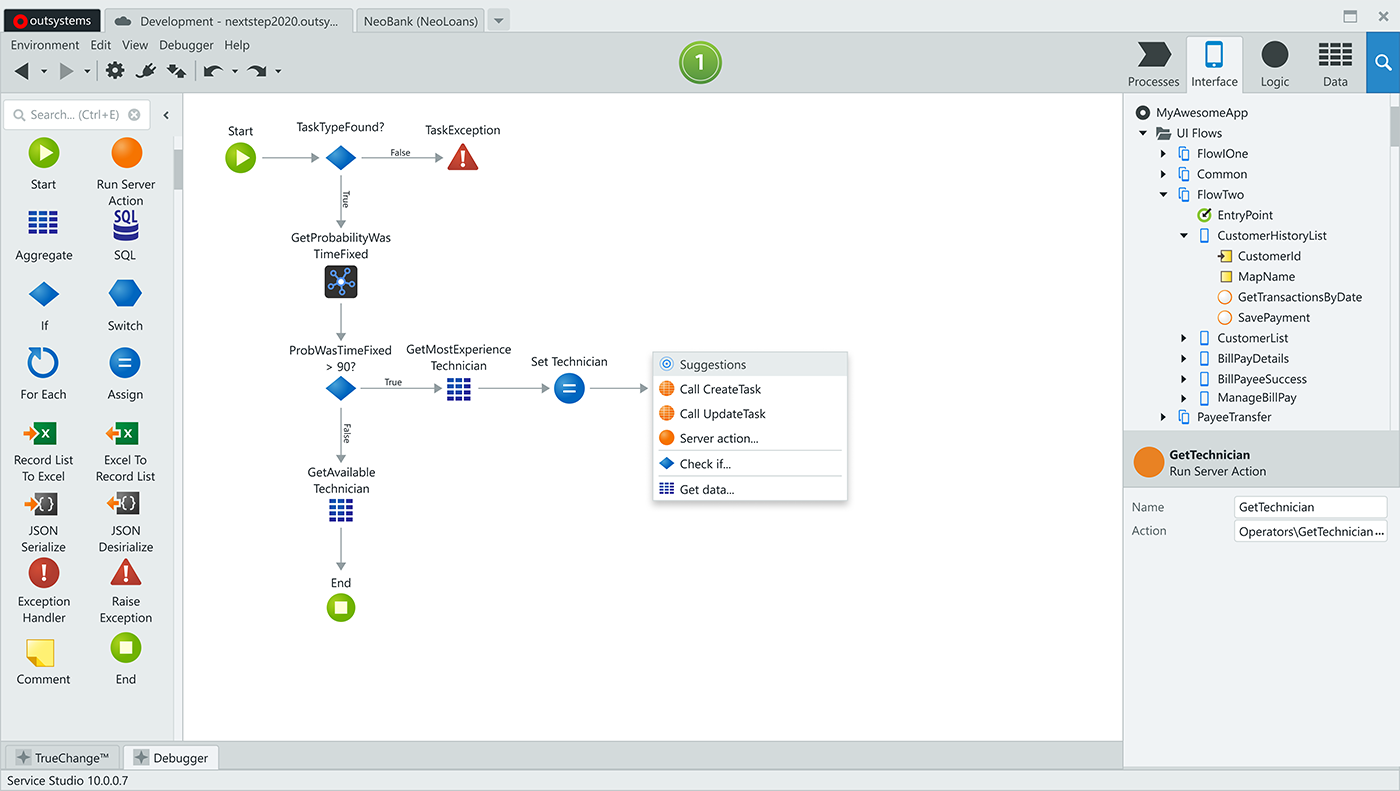
Task: Click the Name field containing GetTechnician
Action: [x=1310, y=507]
